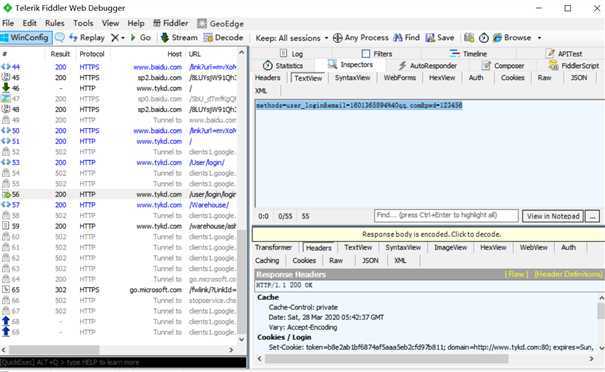
Task: Select request WebForms tab
Action: [x=400, y=78]
